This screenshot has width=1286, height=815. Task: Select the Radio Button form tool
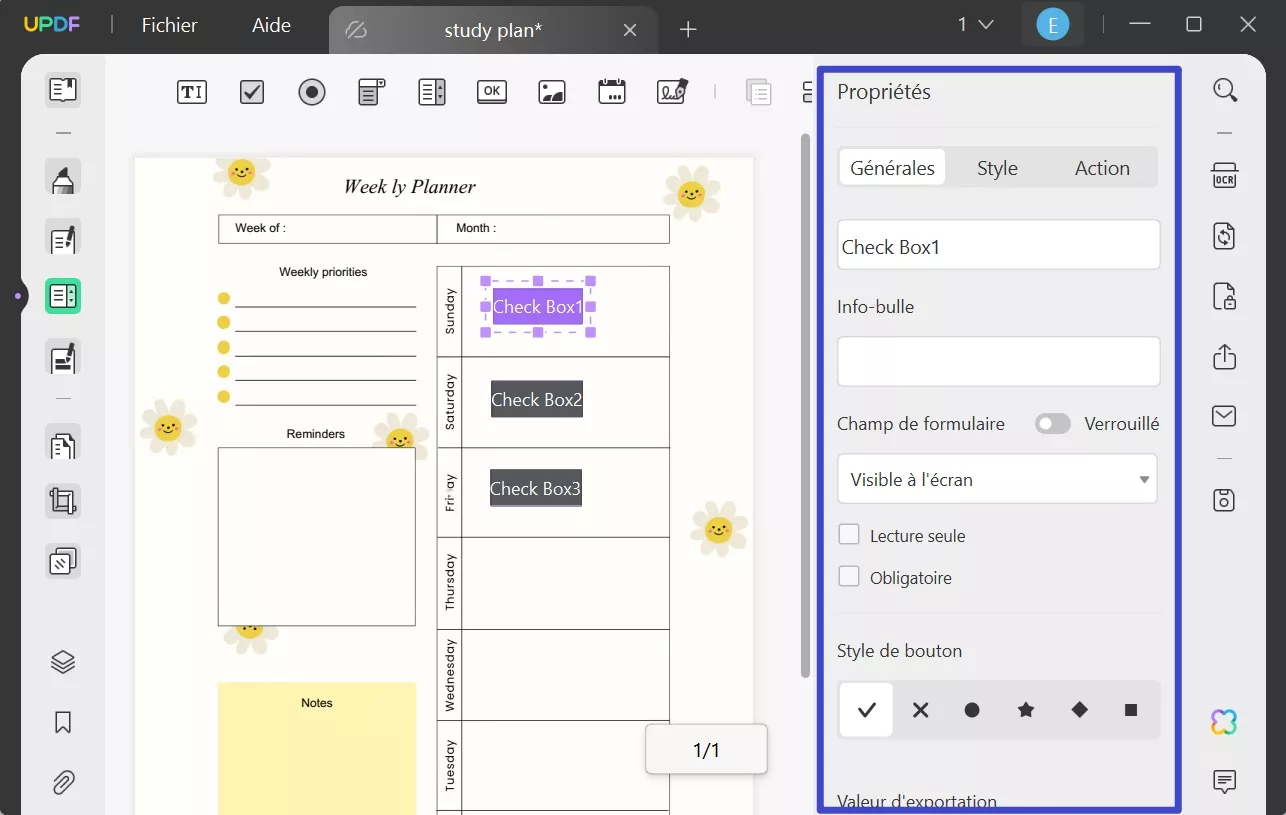click(312, 92)
